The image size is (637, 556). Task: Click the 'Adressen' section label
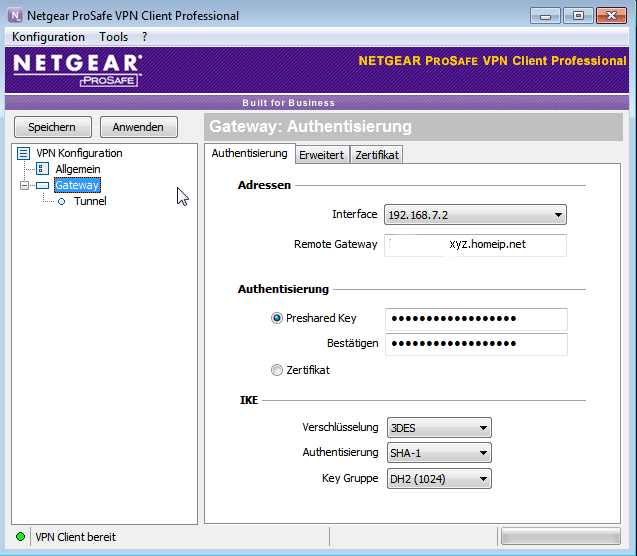click(x=264, y=185)
